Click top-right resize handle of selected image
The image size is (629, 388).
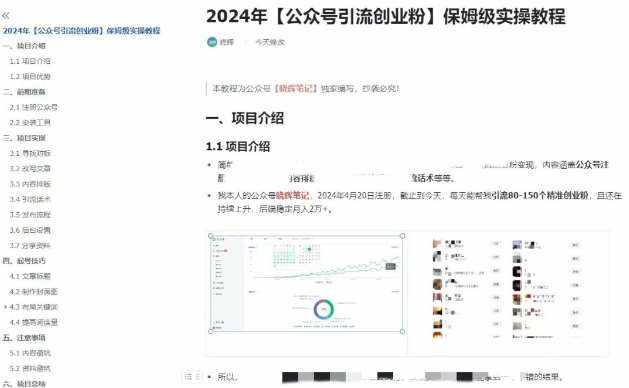pos(402,236)
